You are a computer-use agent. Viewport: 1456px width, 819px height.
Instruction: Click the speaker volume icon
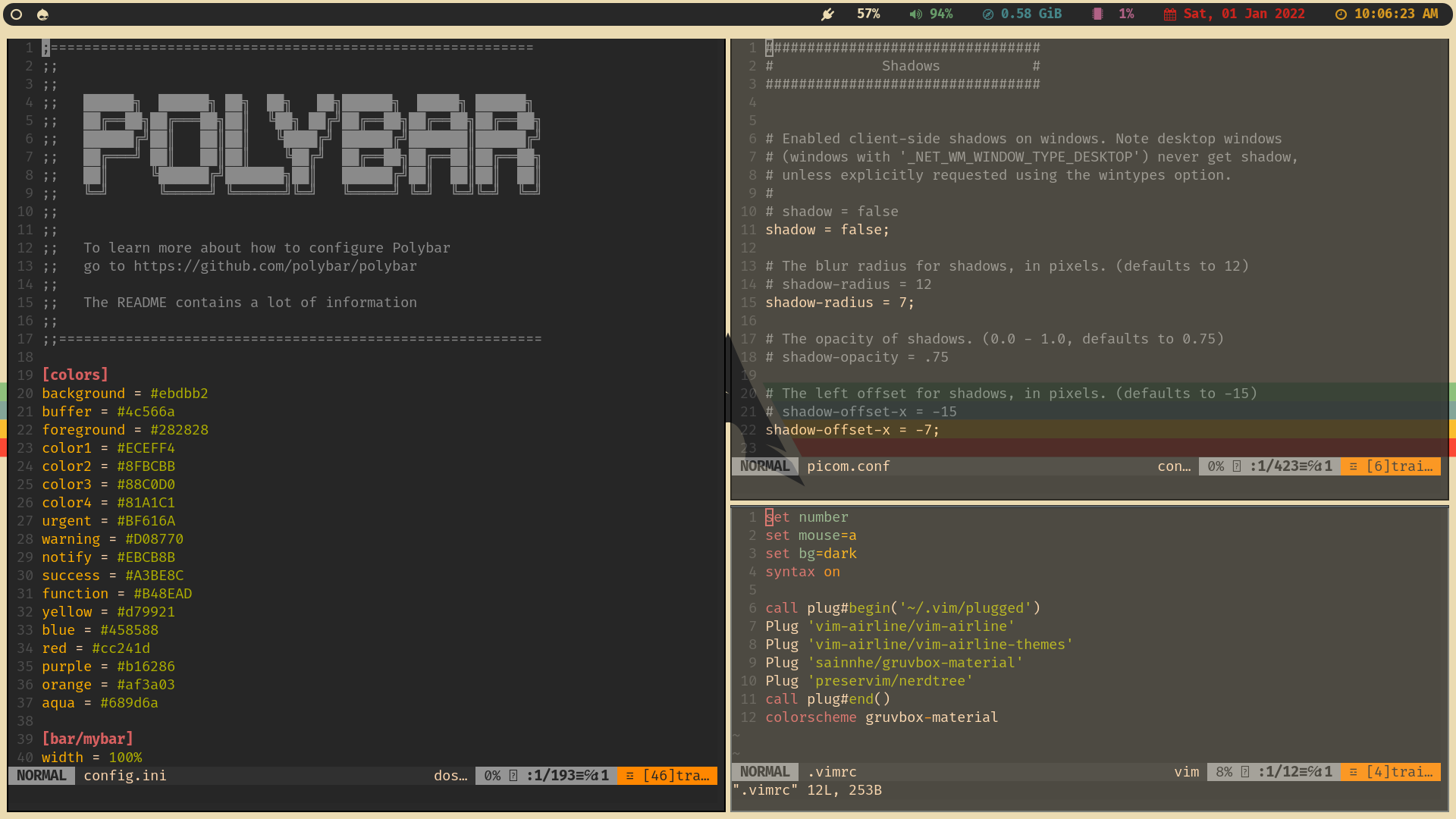tap(916, 14)
